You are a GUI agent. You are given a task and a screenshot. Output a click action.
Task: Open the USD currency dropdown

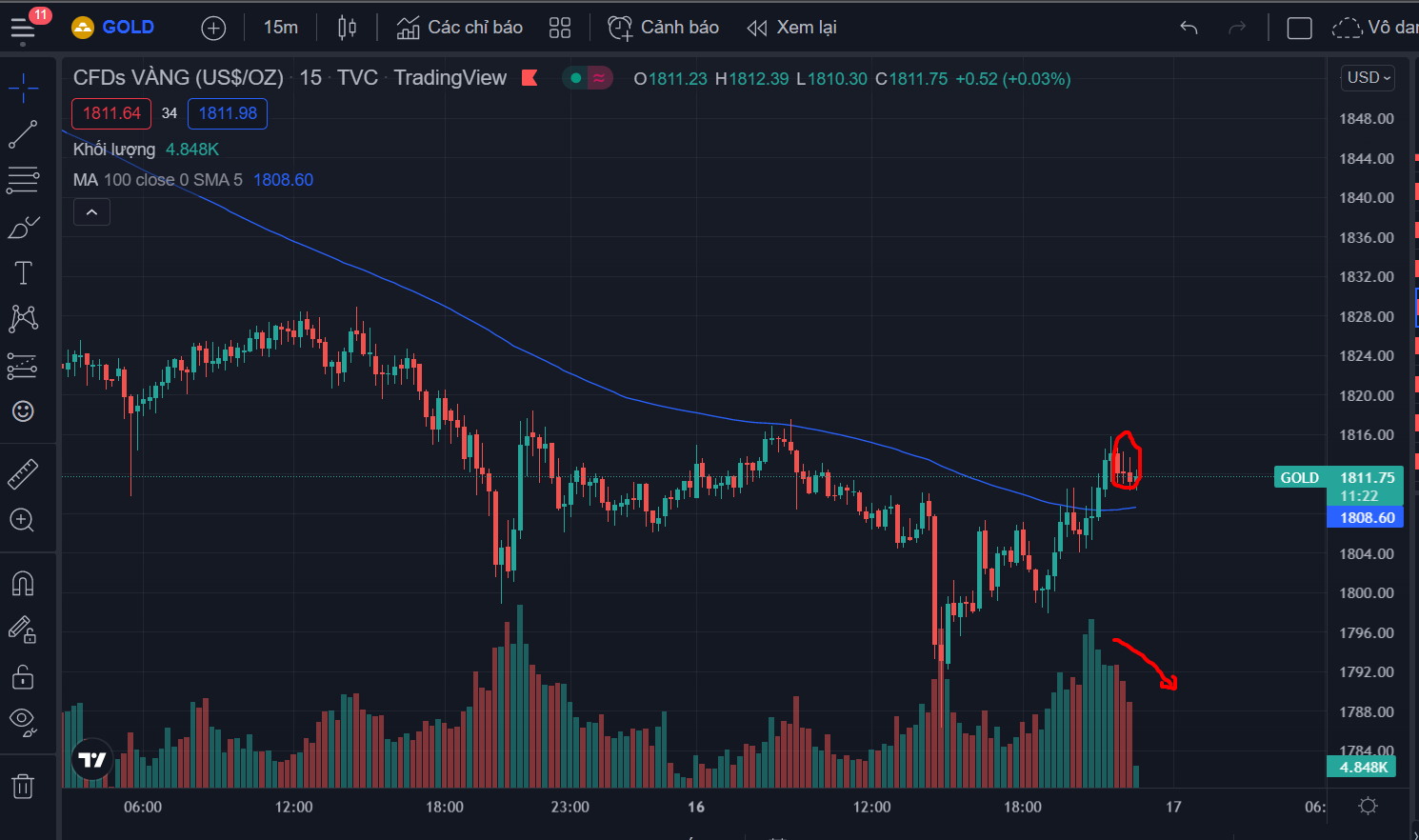[1368, 78]
